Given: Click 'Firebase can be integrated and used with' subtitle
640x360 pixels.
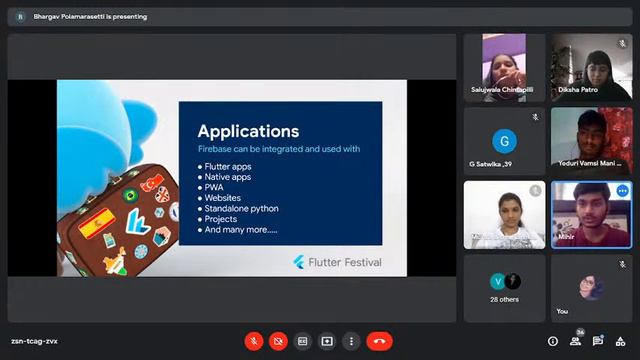Looking at the screenshot, I should point(279,149).
